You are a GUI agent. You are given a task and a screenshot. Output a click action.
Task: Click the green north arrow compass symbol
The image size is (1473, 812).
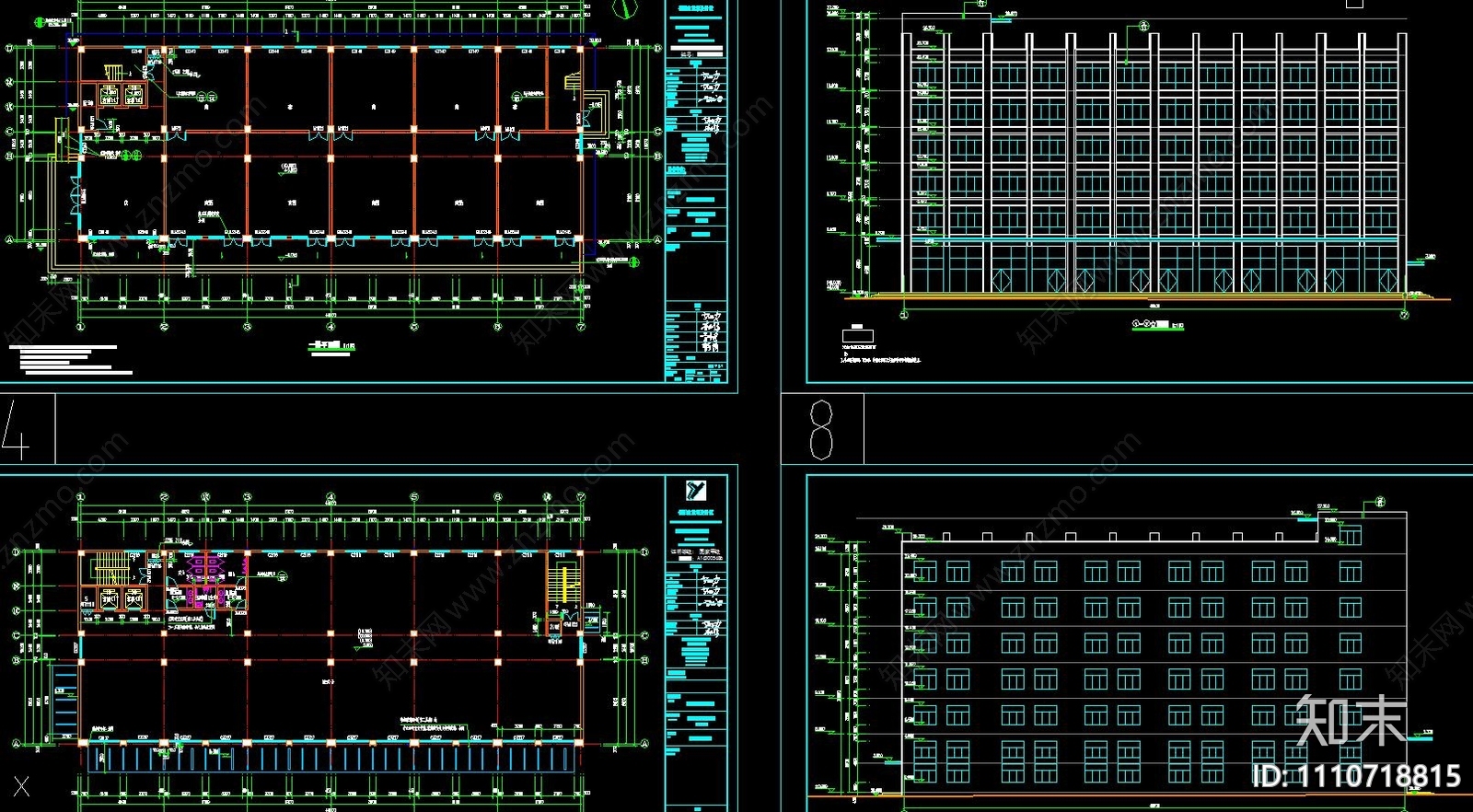pos(626,8)
